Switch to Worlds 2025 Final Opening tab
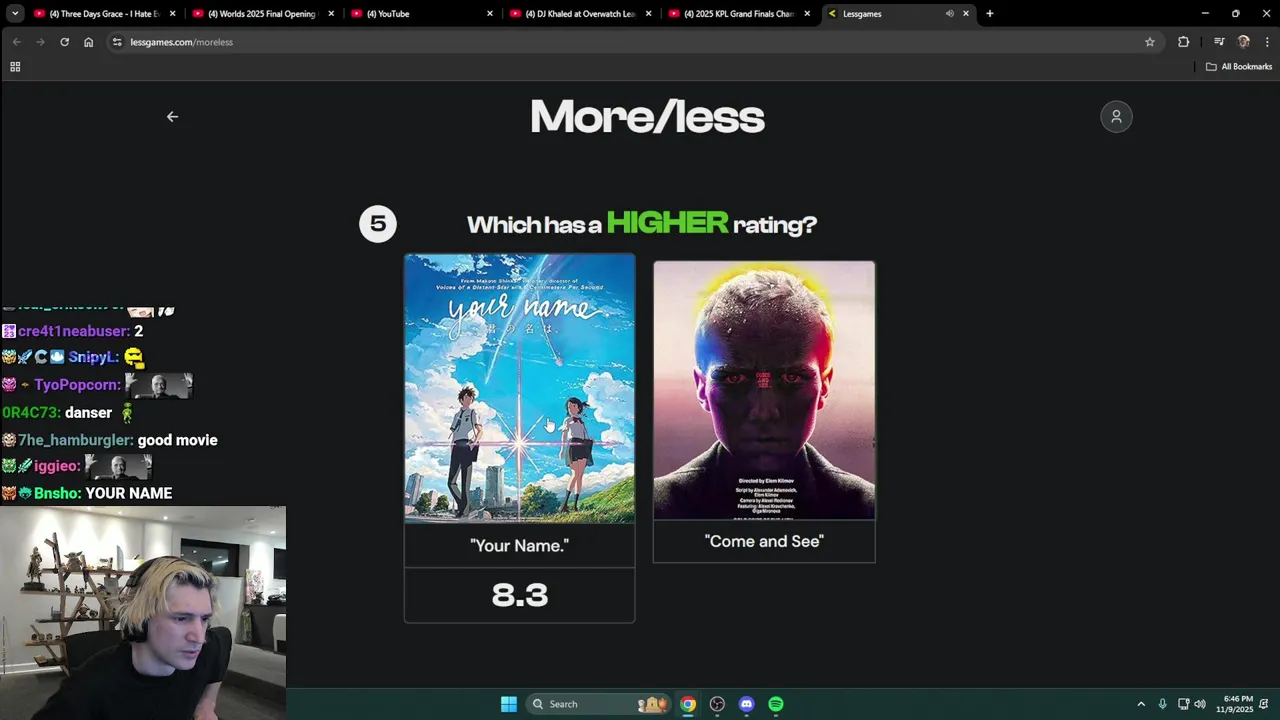 [262, 14]
